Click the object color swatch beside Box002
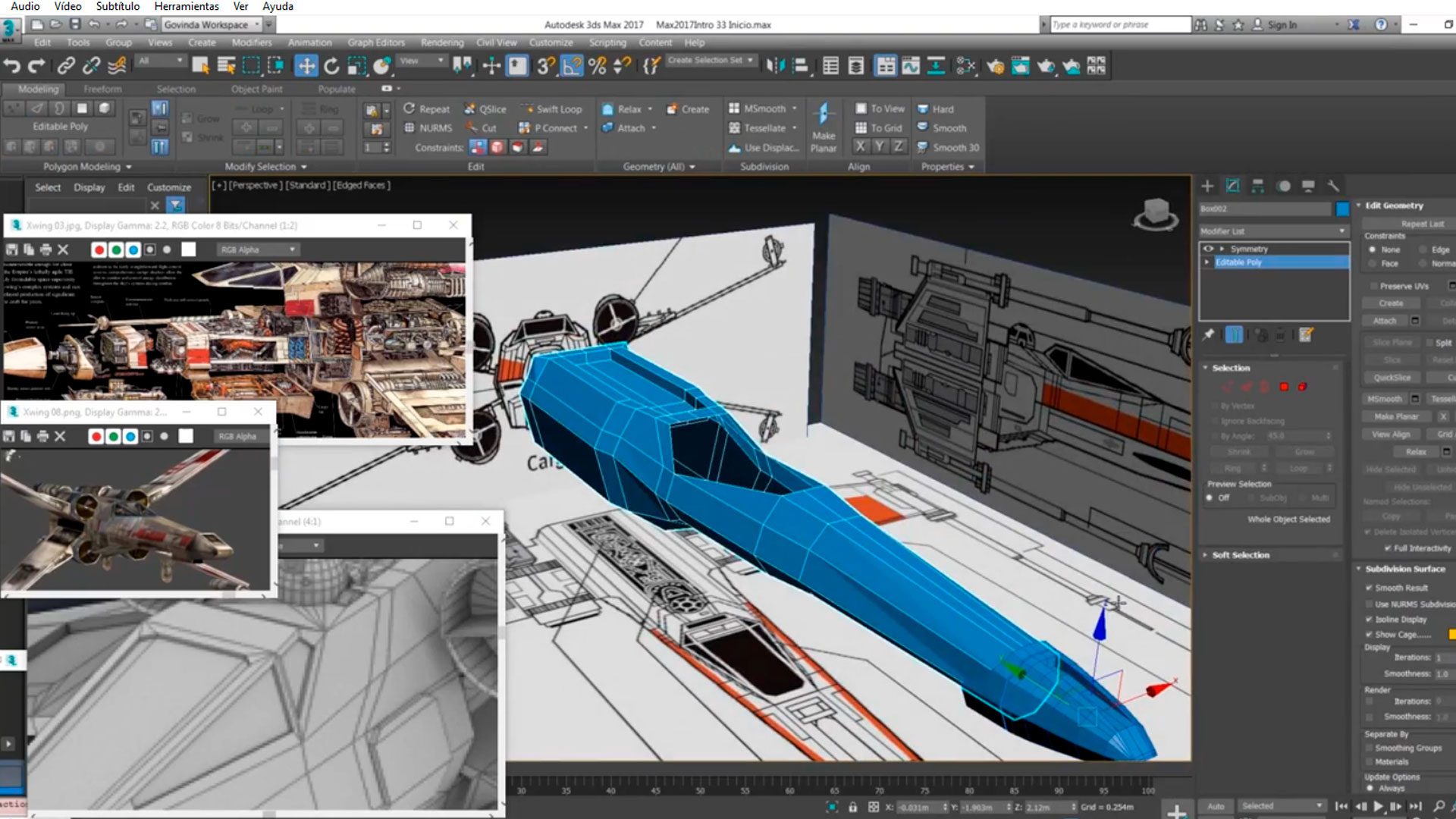 point(1342,209)
